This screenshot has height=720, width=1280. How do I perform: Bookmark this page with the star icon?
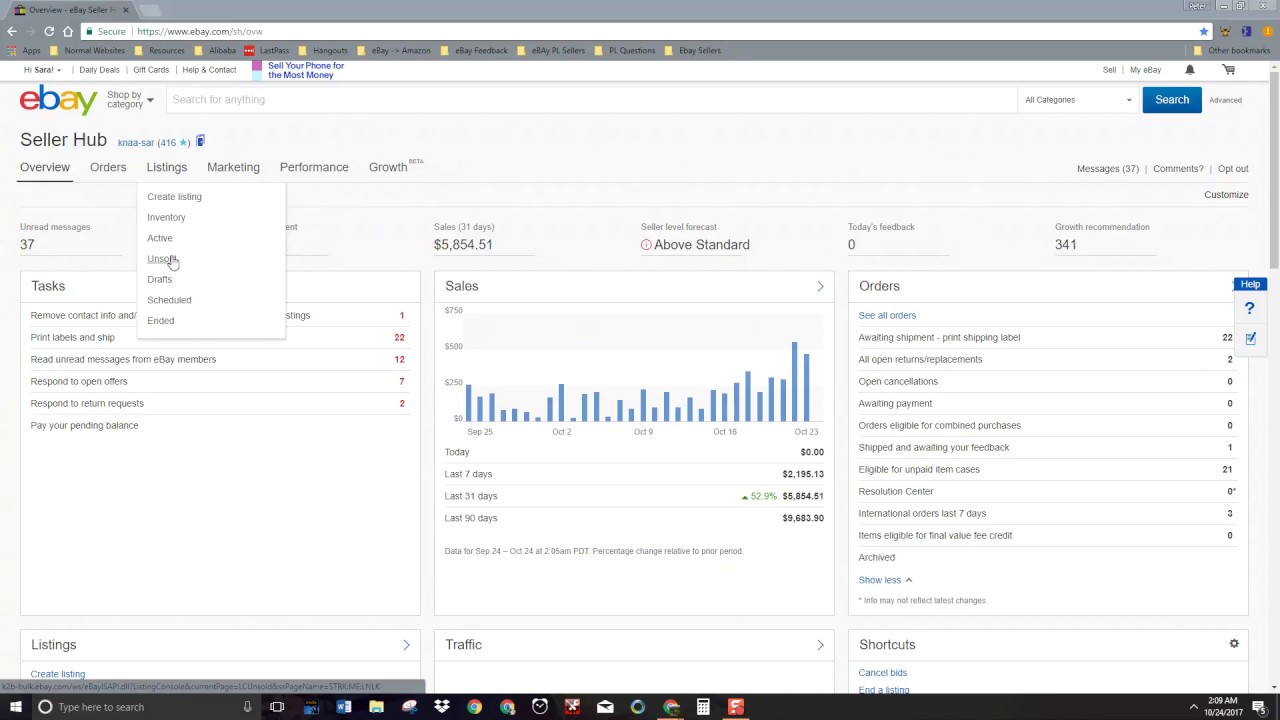(x=1203, y=31)
